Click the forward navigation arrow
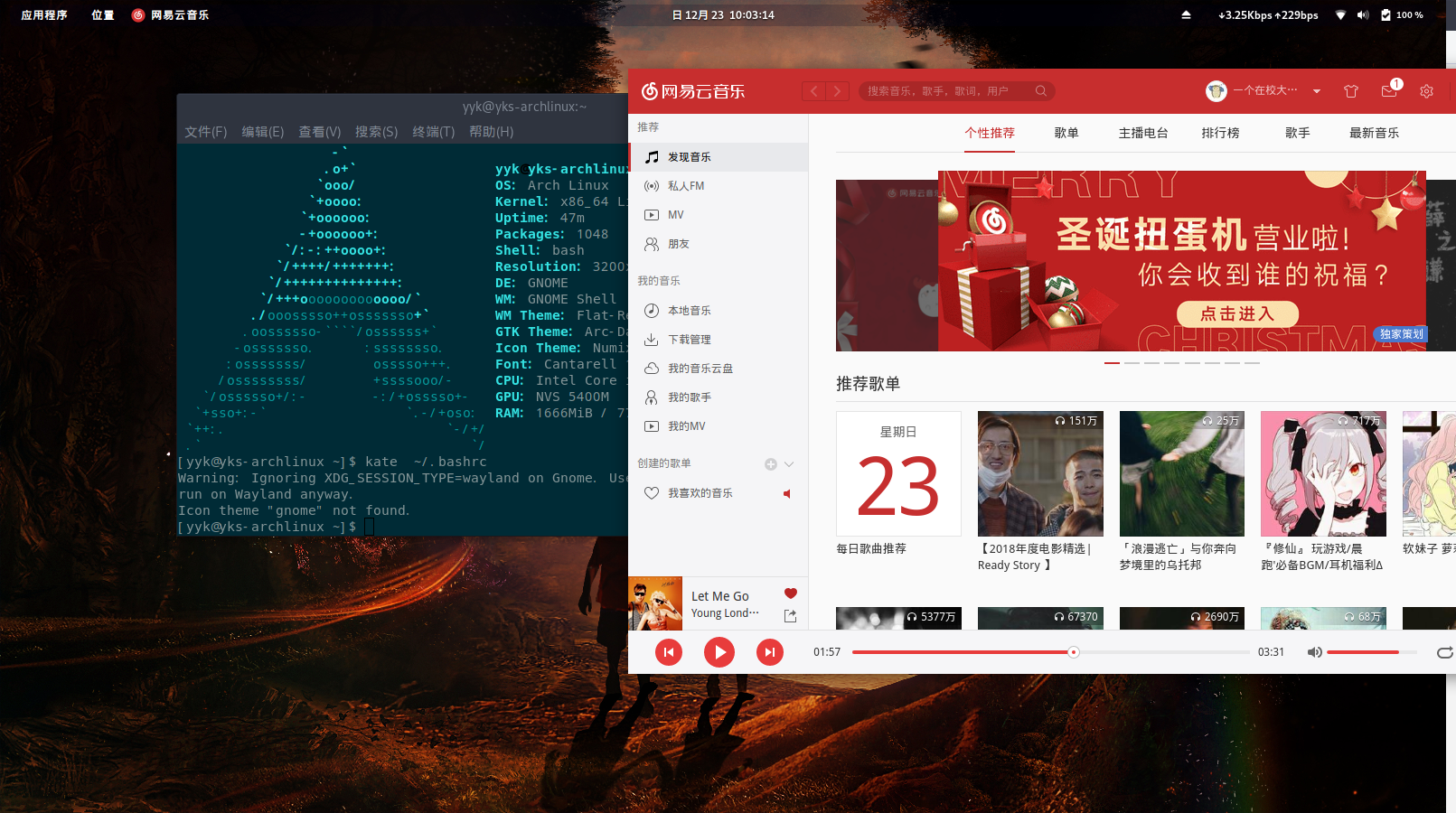Image resolution: width=1456 pixels, height=813 pixels. click(838, 91)
